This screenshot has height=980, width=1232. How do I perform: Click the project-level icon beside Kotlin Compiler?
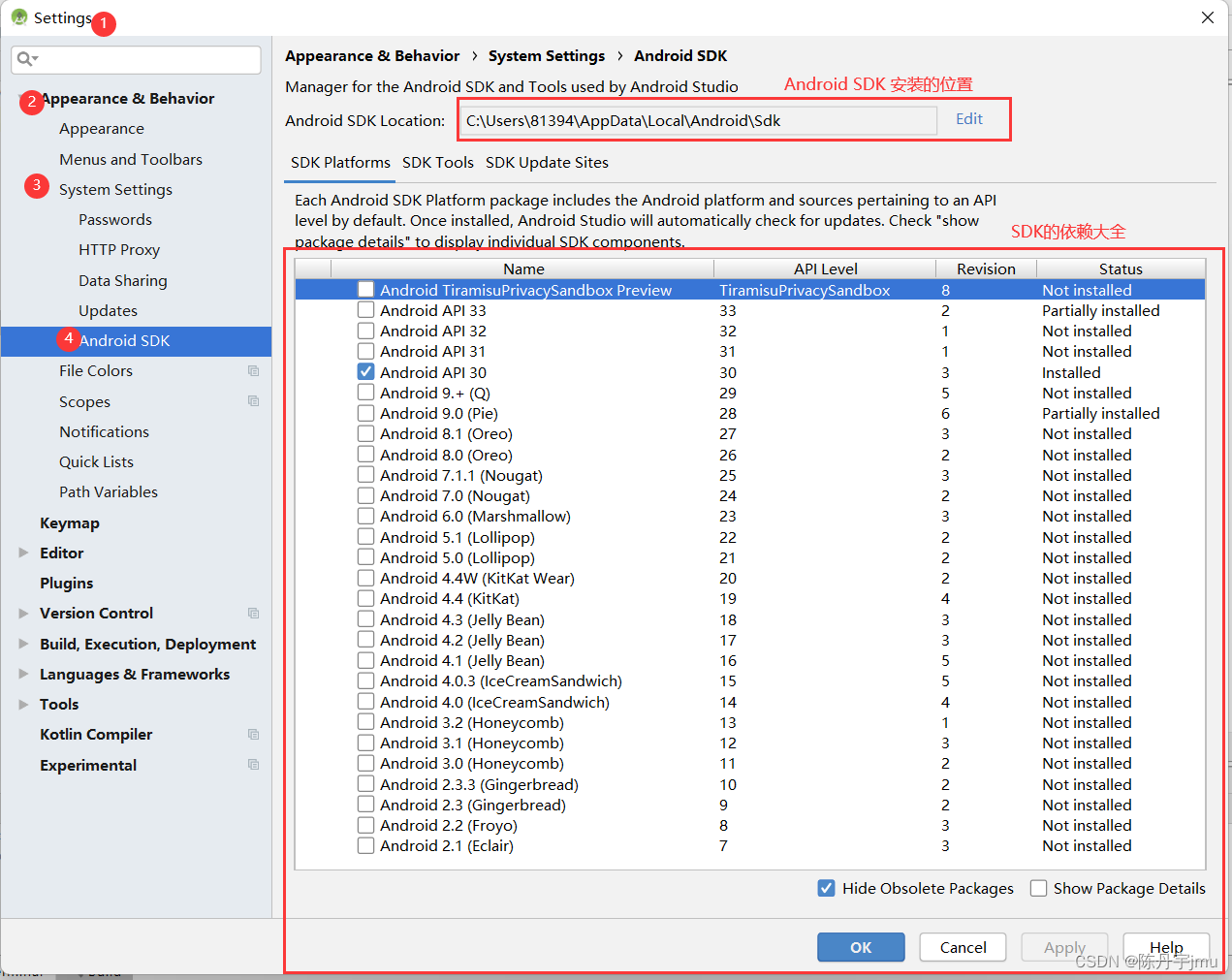pyautogui.click(x=254, y=735)
